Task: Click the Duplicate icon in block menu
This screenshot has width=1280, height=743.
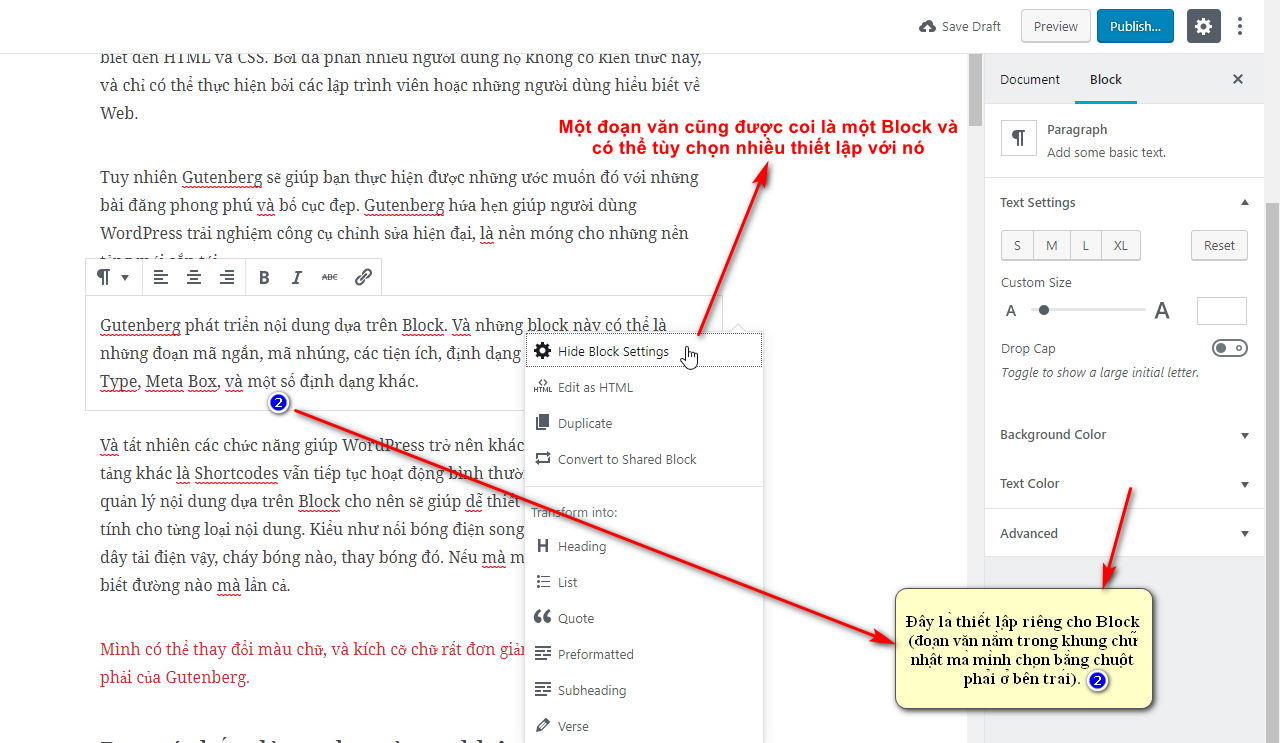Action: point(543,423)
